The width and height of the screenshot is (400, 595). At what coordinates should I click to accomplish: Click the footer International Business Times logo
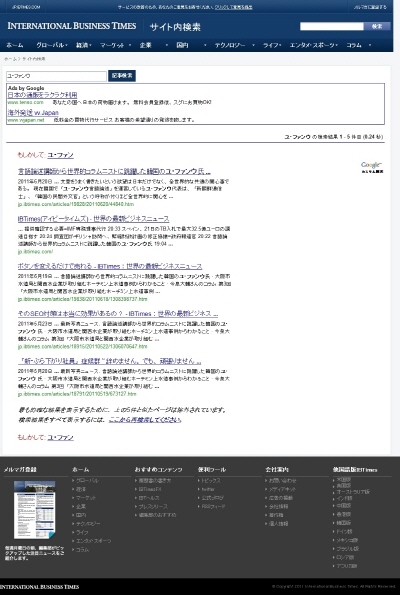[x=39, y=587]
